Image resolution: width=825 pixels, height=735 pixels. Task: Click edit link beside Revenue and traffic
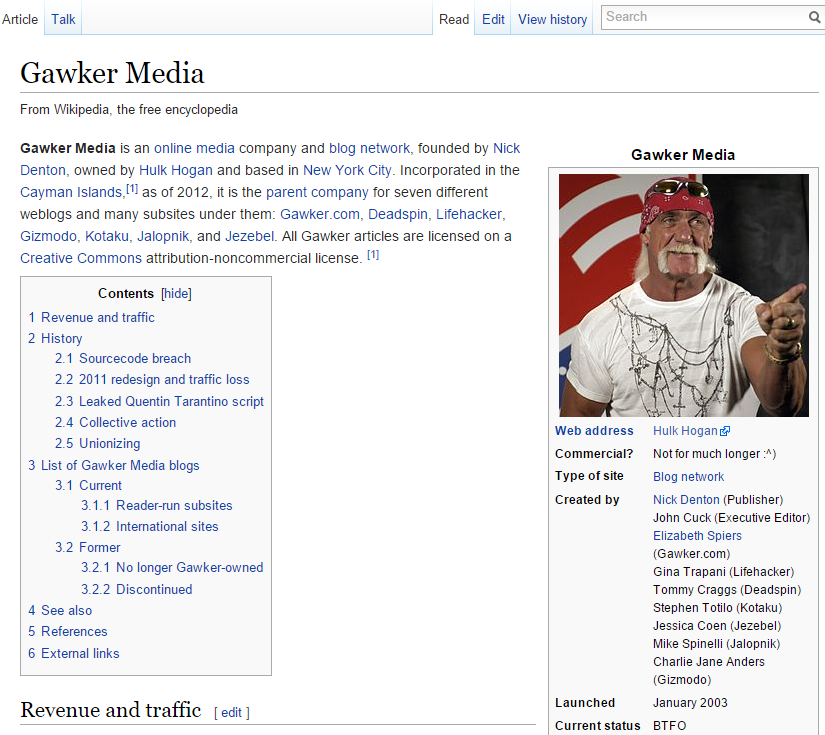[x=231, y=713]
